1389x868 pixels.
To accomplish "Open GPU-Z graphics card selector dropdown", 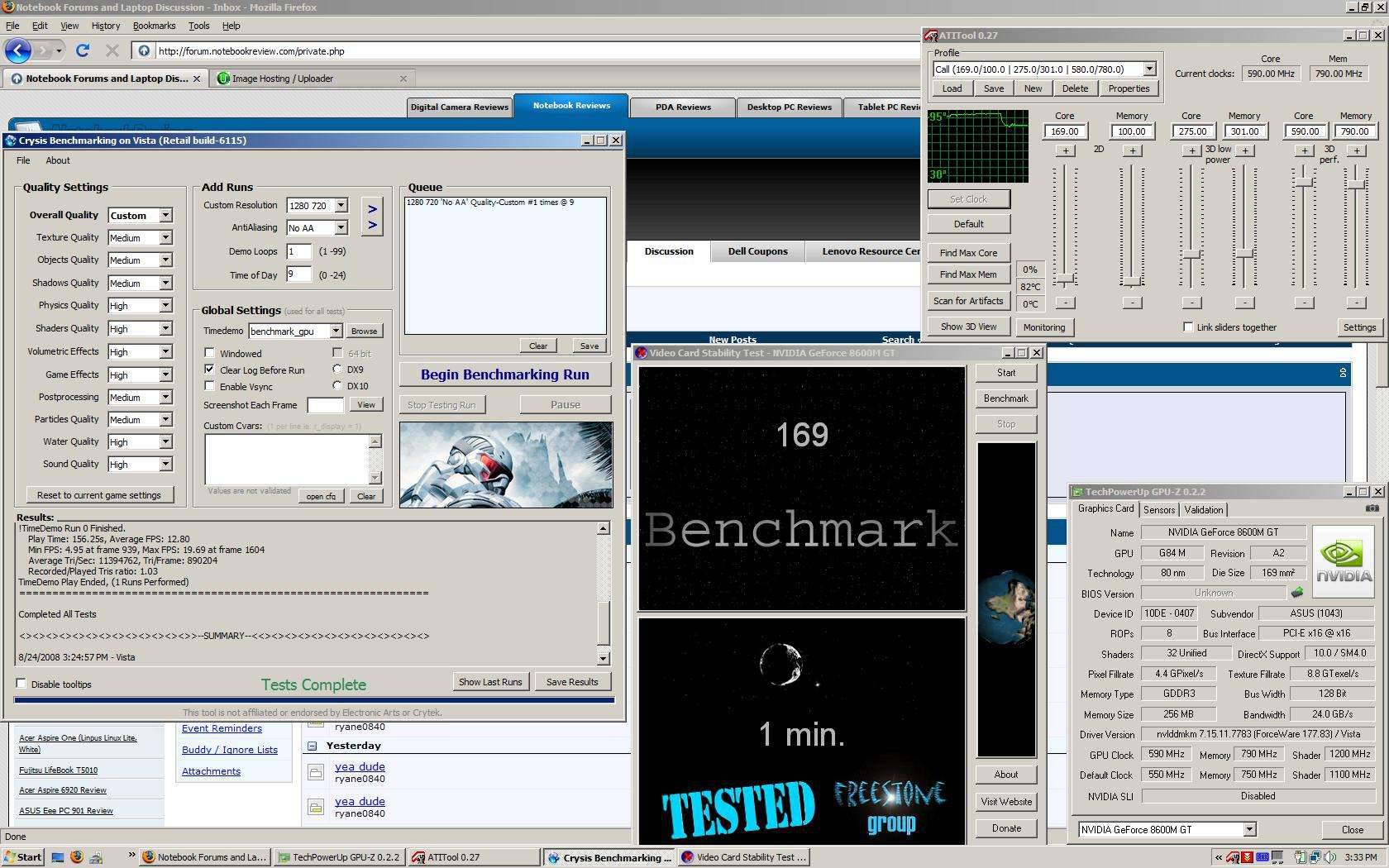I will pos(1249,829).
